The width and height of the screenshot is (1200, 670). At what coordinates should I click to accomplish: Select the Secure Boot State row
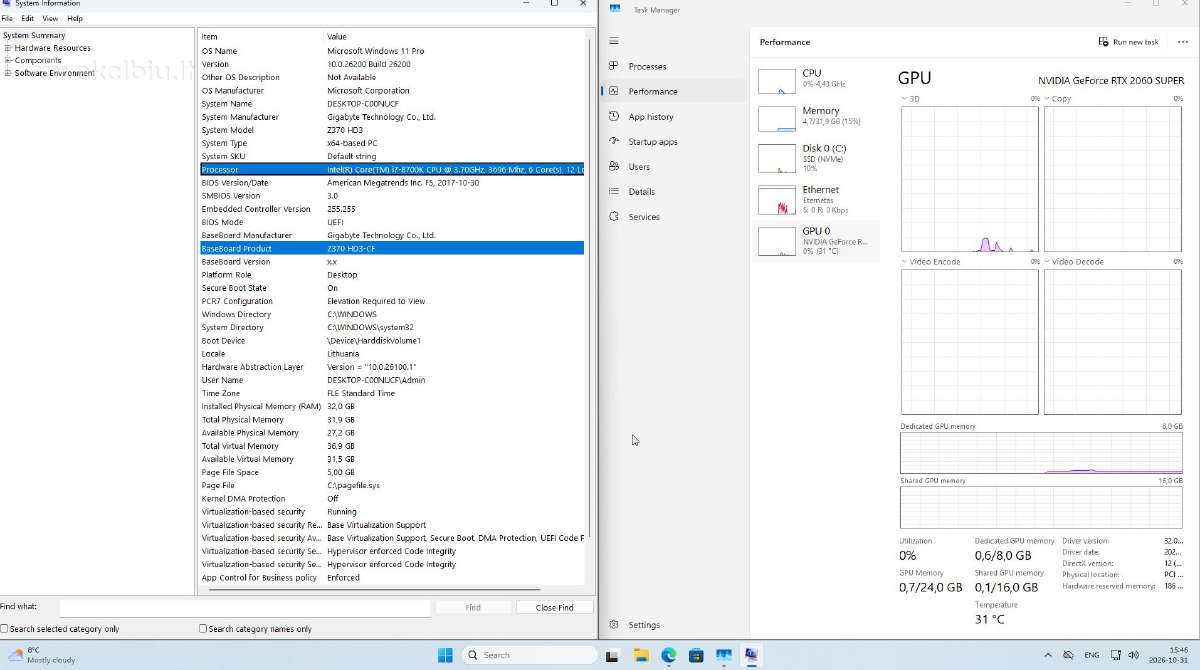[x=391, y=288]
